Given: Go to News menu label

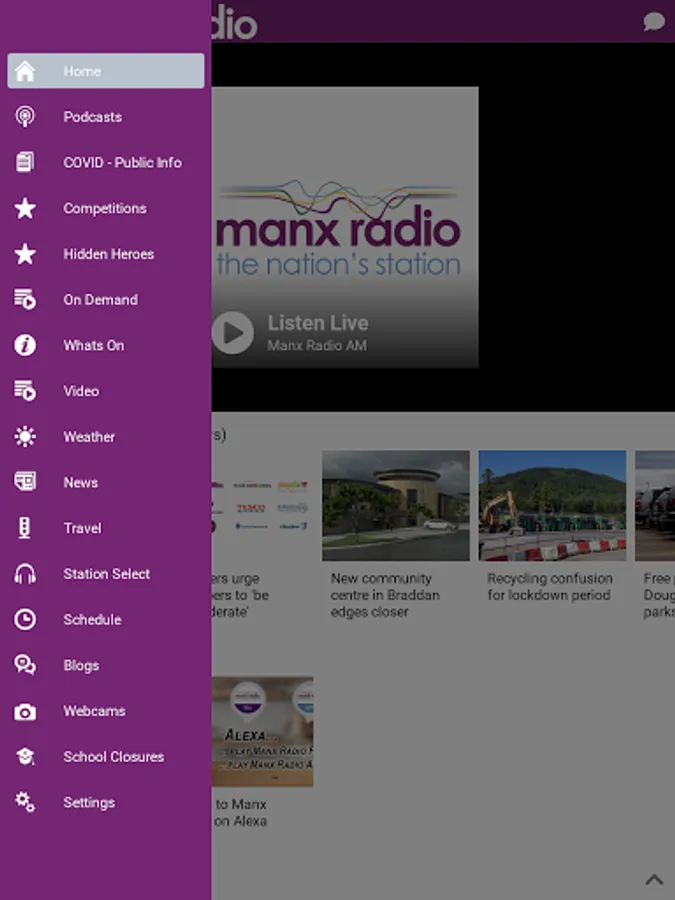Looking at the screenshot, I should tap(80, 482).
